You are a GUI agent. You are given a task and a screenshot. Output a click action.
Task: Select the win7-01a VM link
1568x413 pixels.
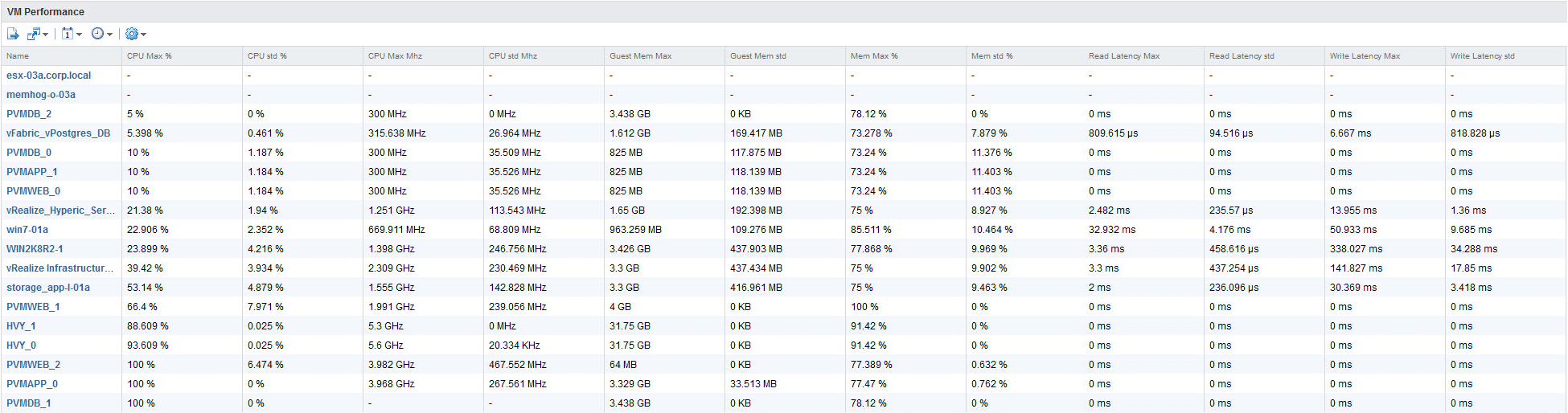[27, 230]
